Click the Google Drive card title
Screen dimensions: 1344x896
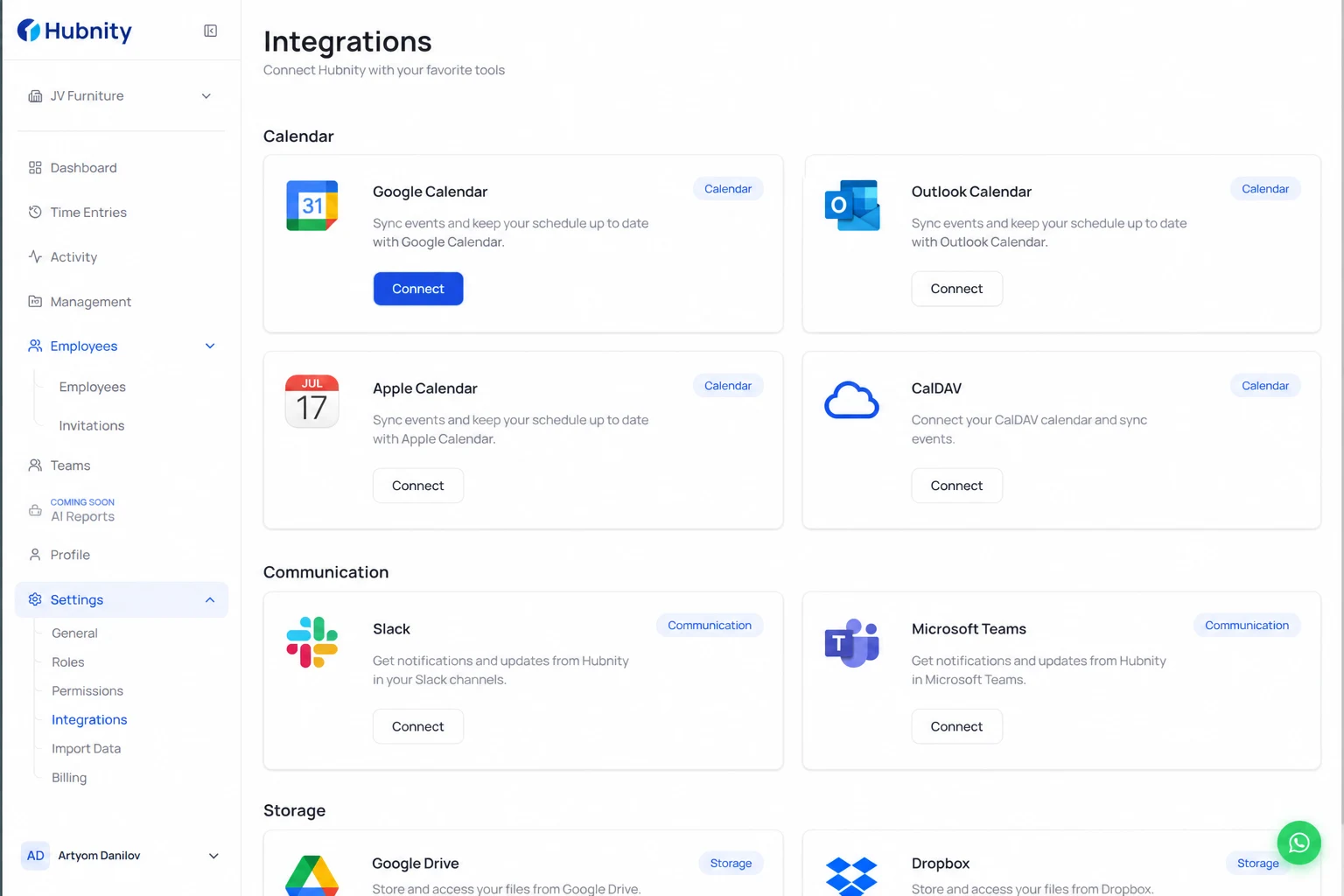416,864
